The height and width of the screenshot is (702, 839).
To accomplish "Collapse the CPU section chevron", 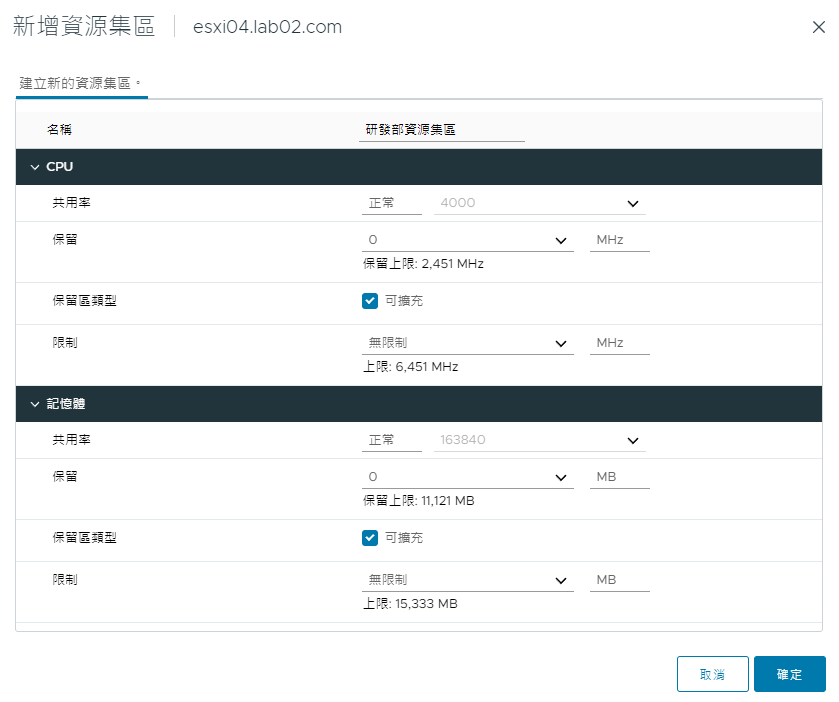I will (35, 167).
